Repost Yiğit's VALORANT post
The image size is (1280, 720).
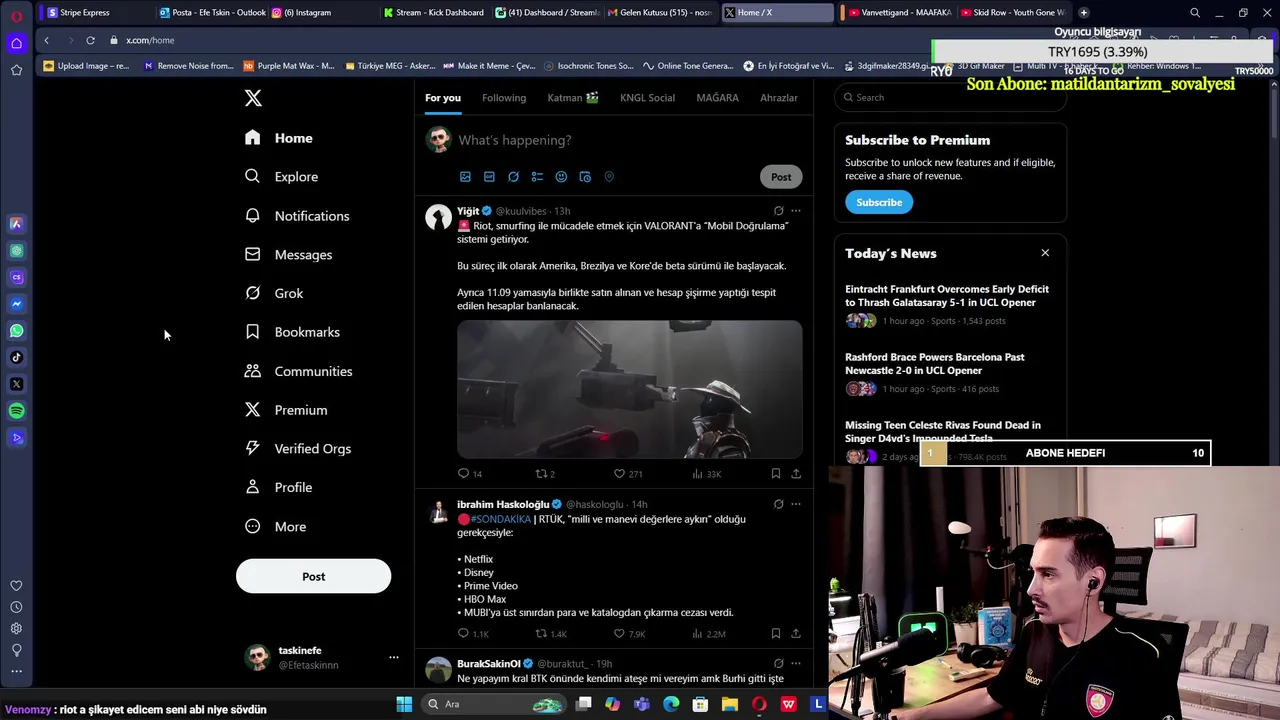[541, 474]
